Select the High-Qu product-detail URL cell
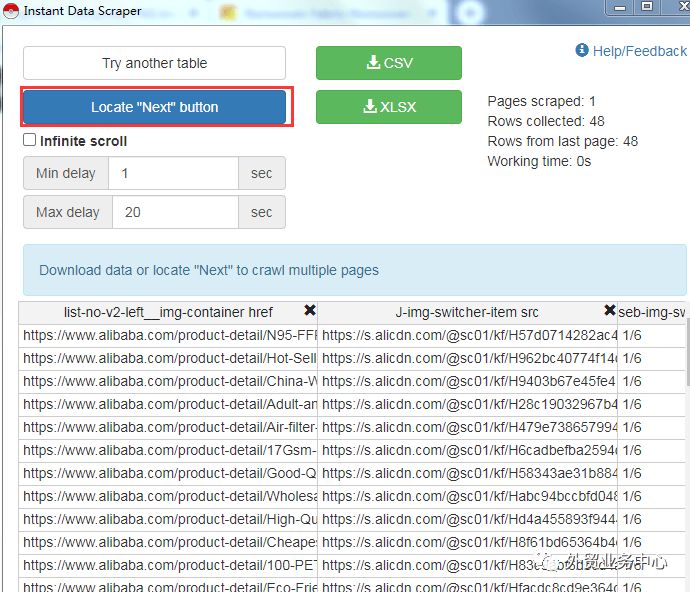Screen dimensions: 690x592 (x=168, y=519)
